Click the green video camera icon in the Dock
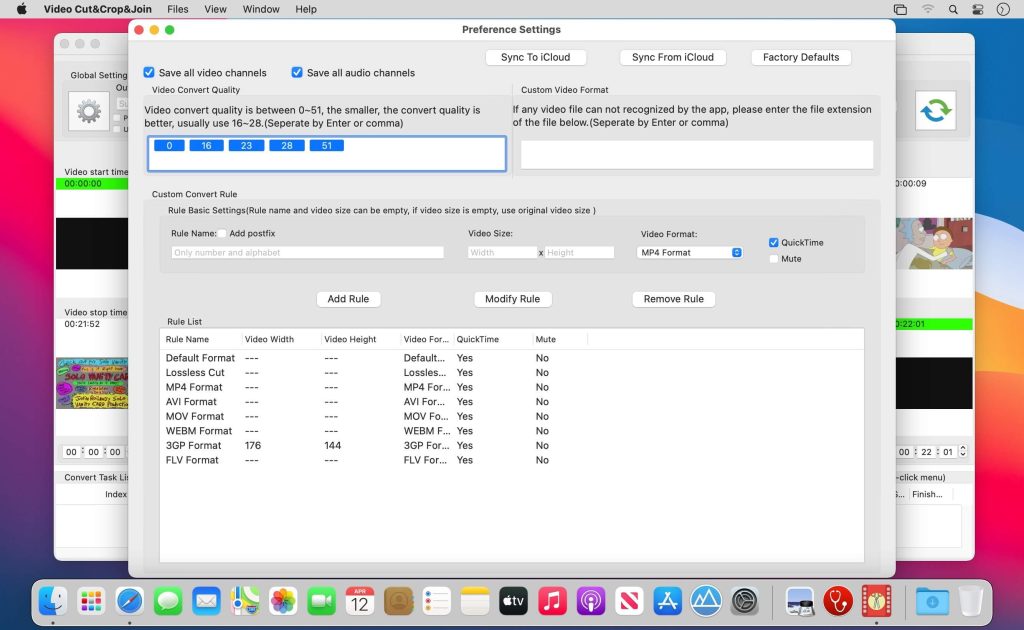Image resolution: width=1024 pixels, height=630 pixels. (x=321, y=601)
